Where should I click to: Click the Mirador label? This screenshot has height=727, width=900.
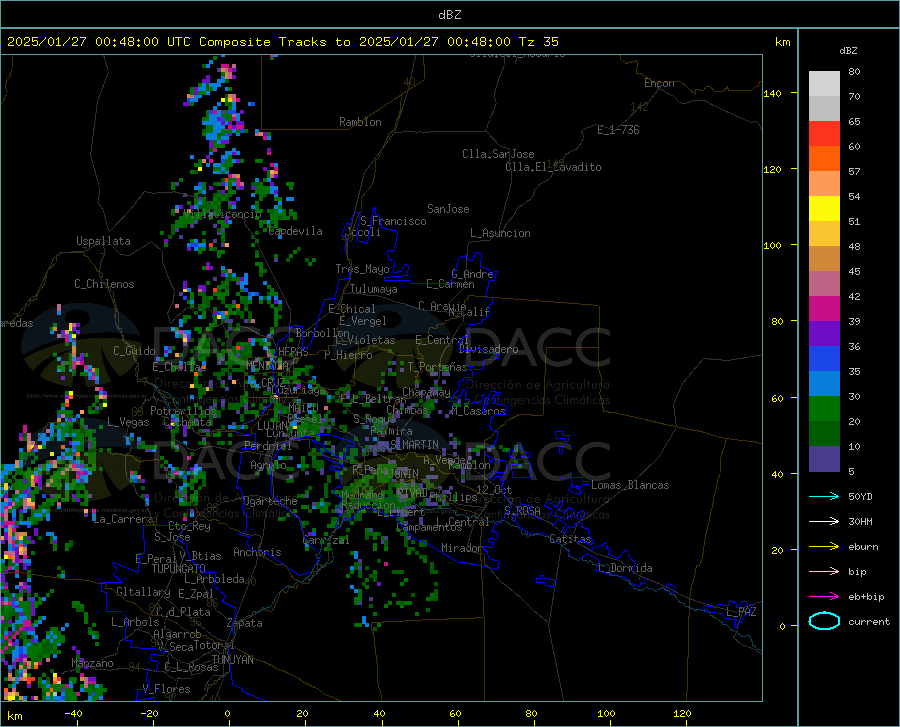tap(462, 548)
